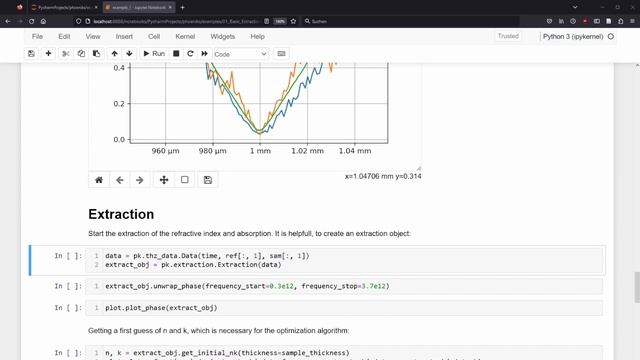The width and height of the screenshot is (640, 360).
Task: Click the 'Getting a first guess of n and k' text
Action: pyautogui.click(x=219, y=331)
